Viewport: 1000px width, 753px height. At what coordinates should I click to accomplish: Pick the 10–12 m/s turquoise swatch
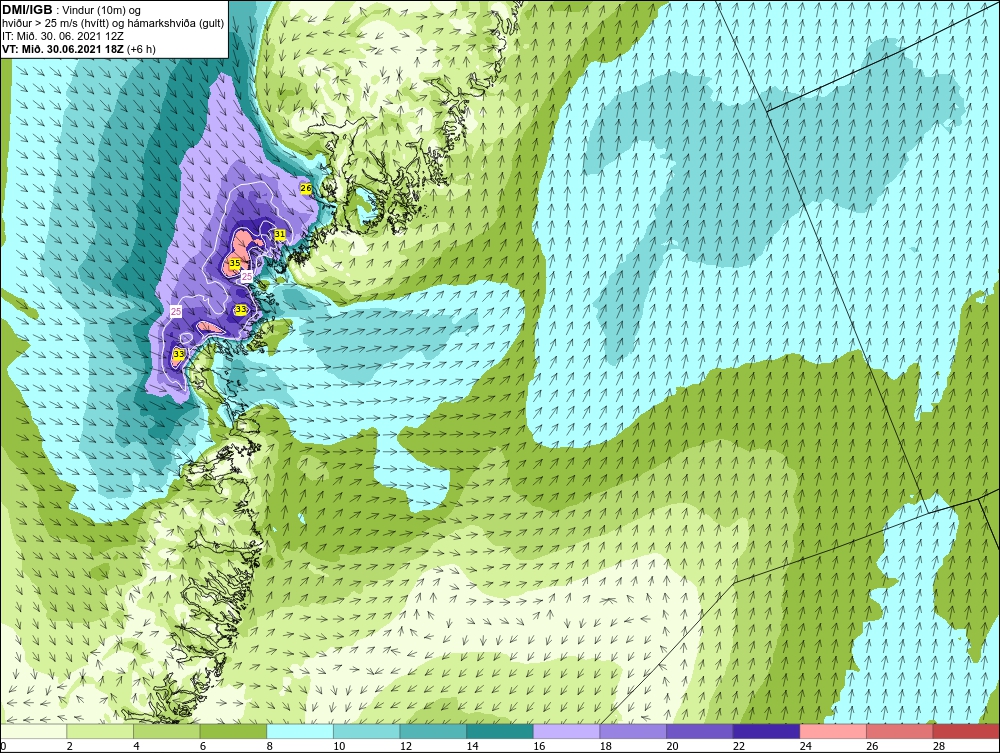(x=366, y=731)
